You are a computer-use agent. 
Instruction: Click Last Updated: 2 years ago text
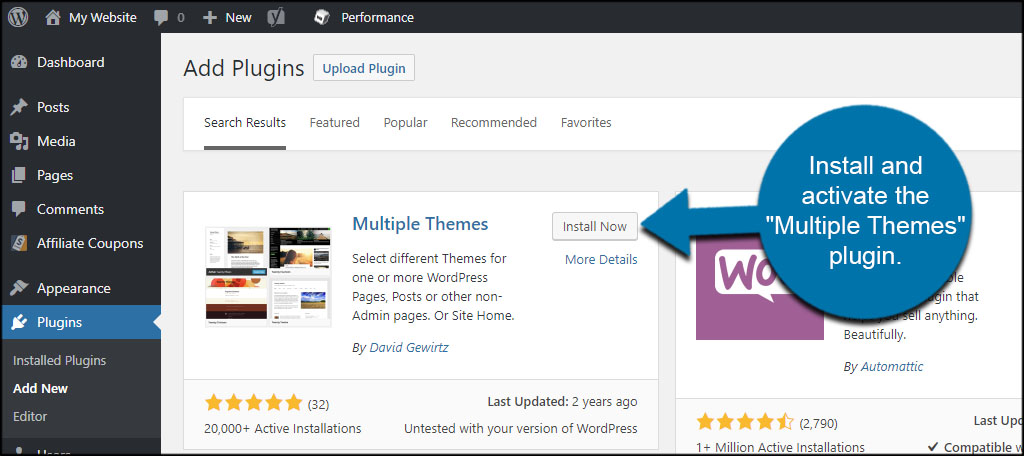(562, 402)
